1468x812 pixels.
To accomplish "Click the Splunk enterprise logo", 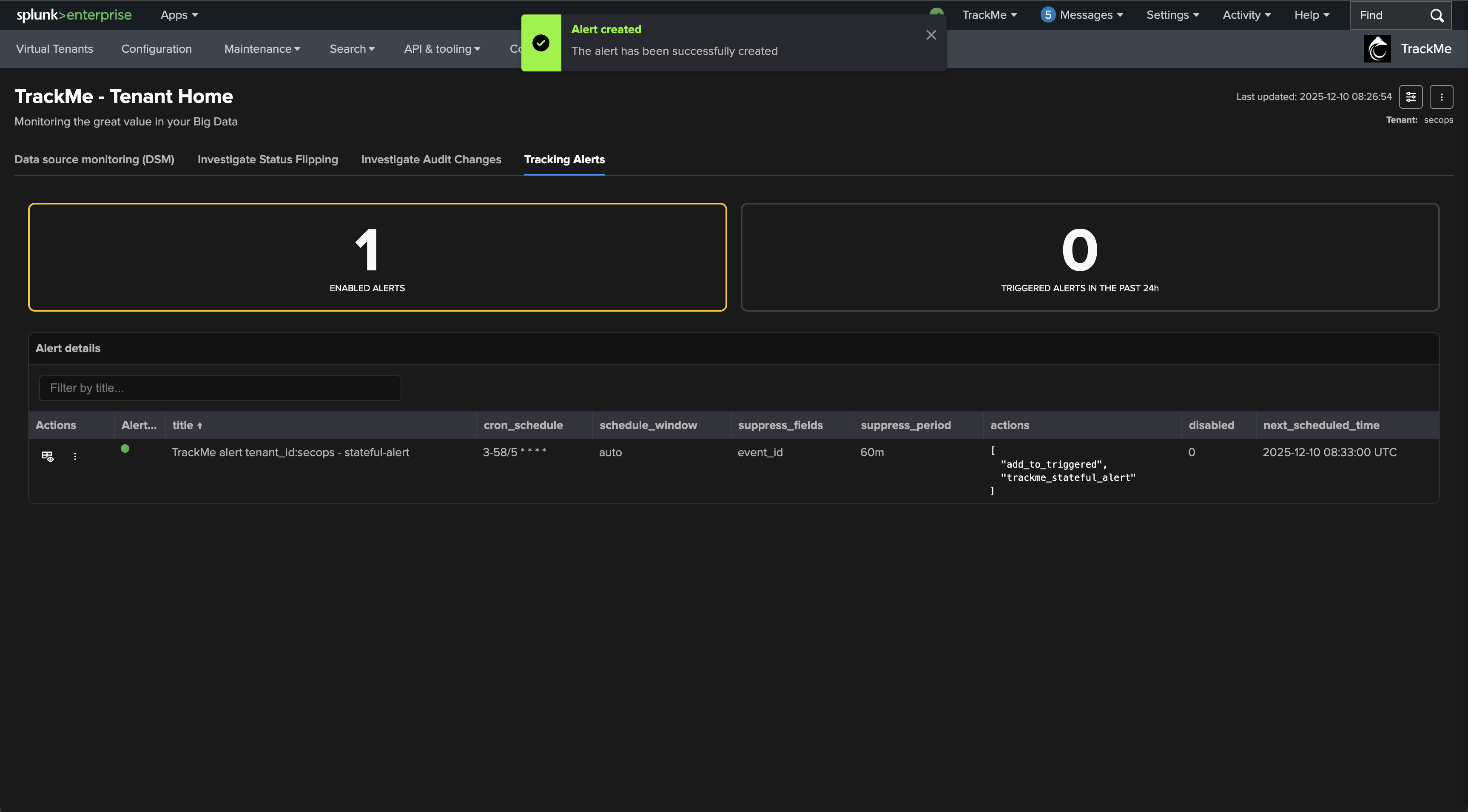I will [74, 15].
